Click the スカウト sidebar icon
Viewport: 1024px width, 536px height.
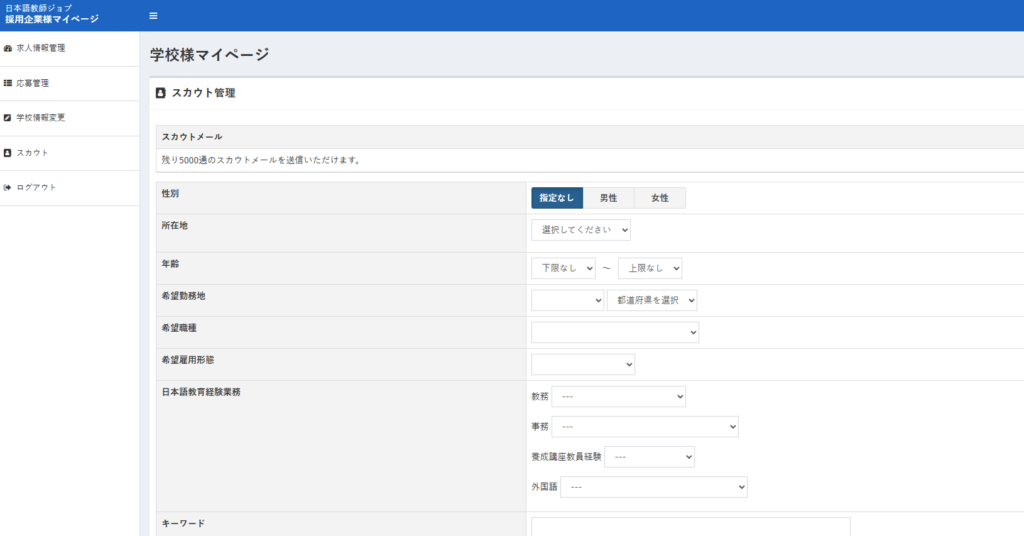tap(8, 153)
